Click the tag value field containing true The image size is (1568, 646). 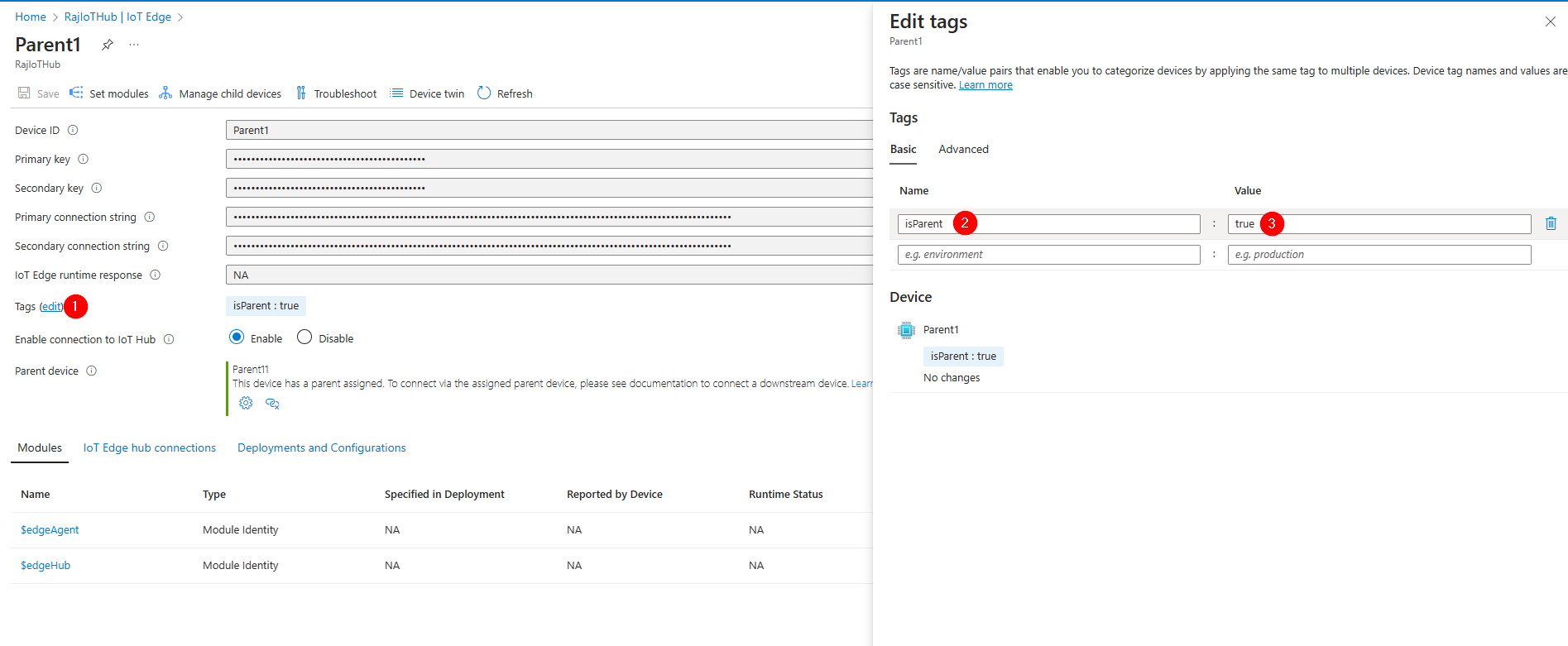pos(1379,224)
